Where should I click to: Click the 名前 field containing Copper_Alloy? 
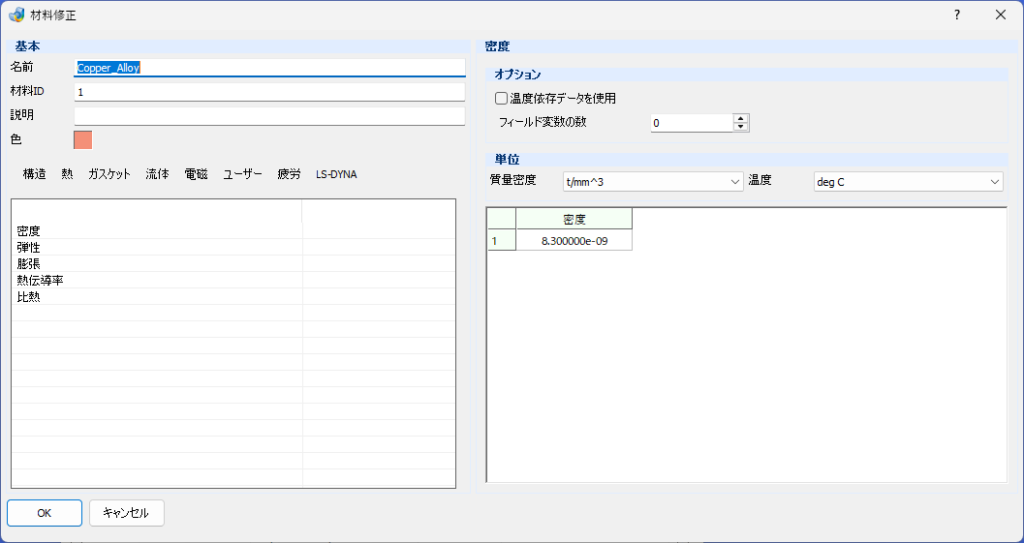tap(270, 67)
